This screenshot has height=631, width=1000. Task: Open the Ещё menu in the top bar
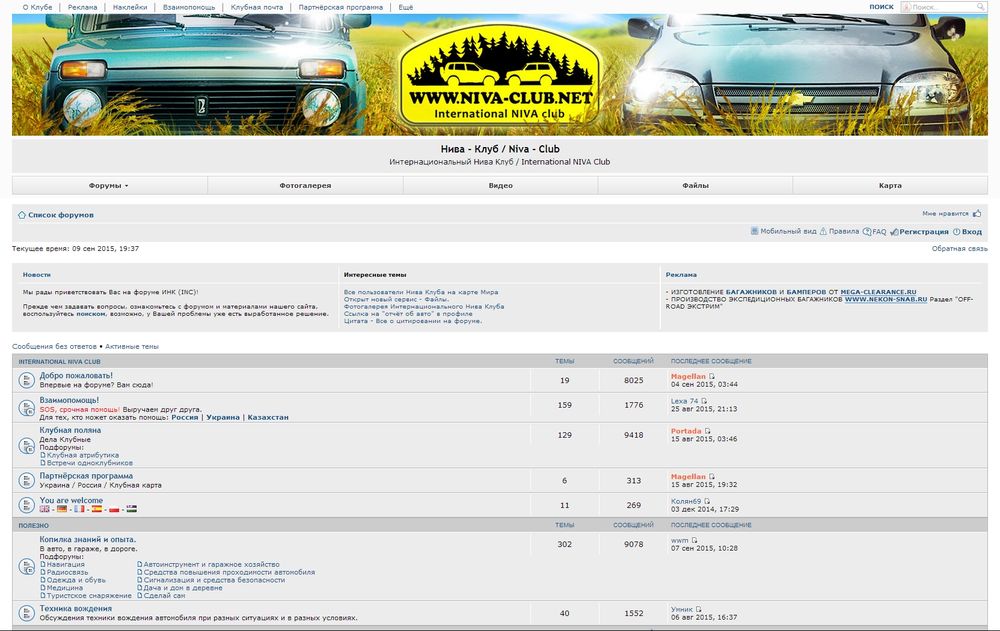(x=406, y=7)
